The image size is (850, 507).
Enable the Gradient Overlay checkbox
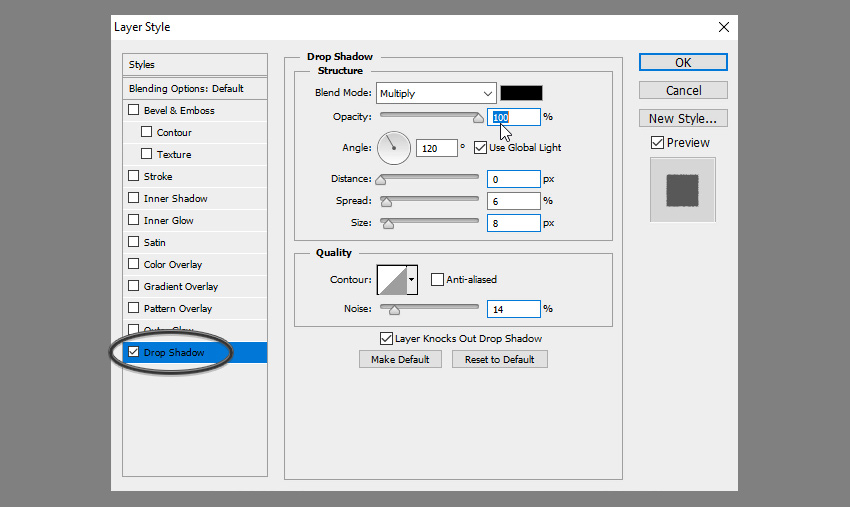tap(133, 286)
